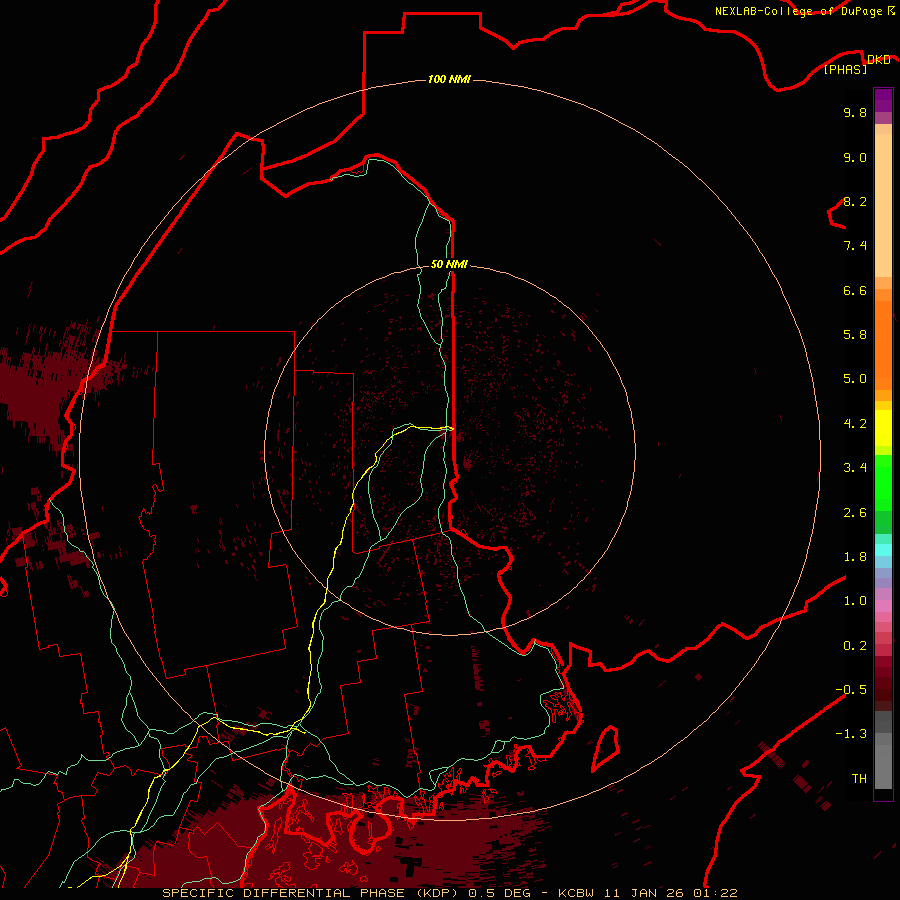
Task: Pick the yellow segment of the color scale
Action: point(883,428)
